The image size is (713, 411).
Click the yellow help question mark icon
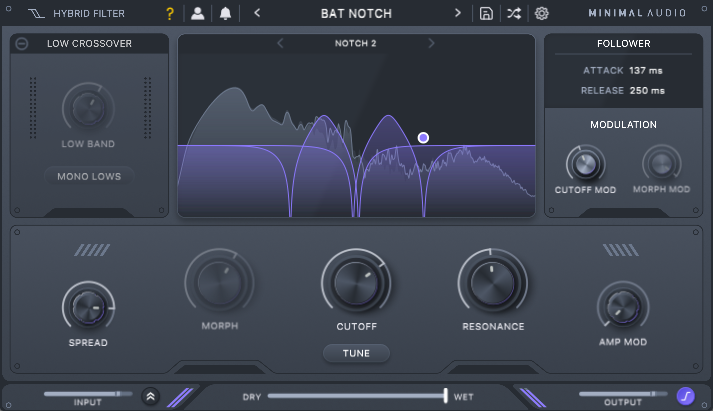169,14
